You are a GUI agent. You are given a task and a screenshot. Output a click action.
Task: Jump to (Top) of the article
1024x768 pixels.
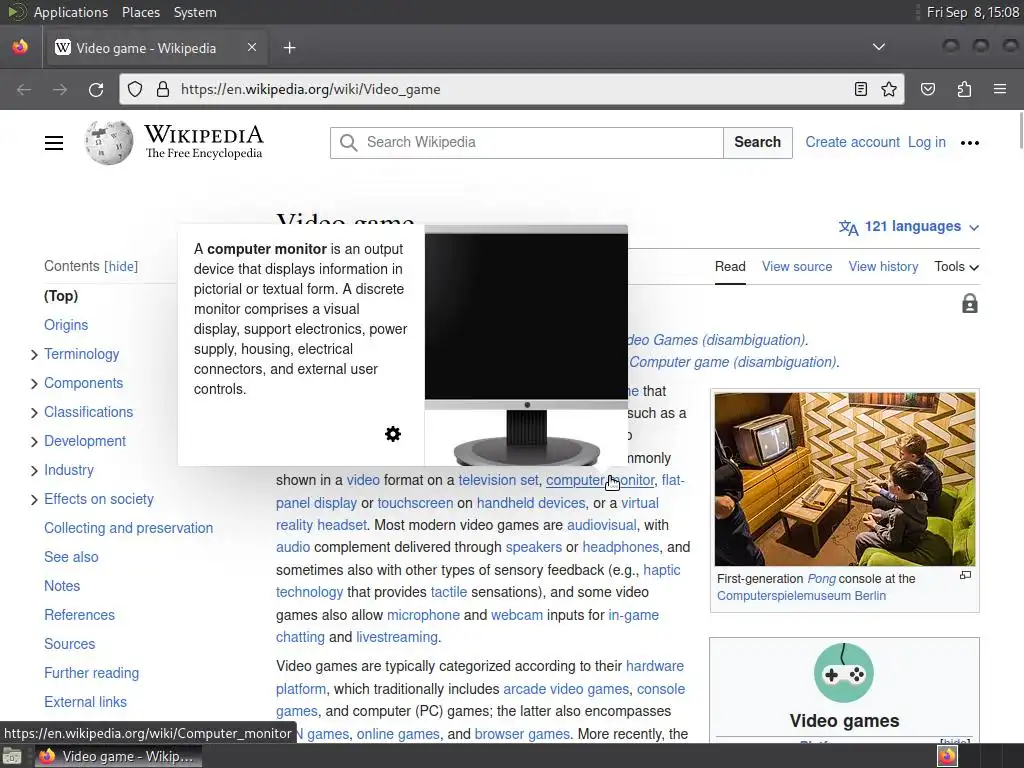[61, 296]
